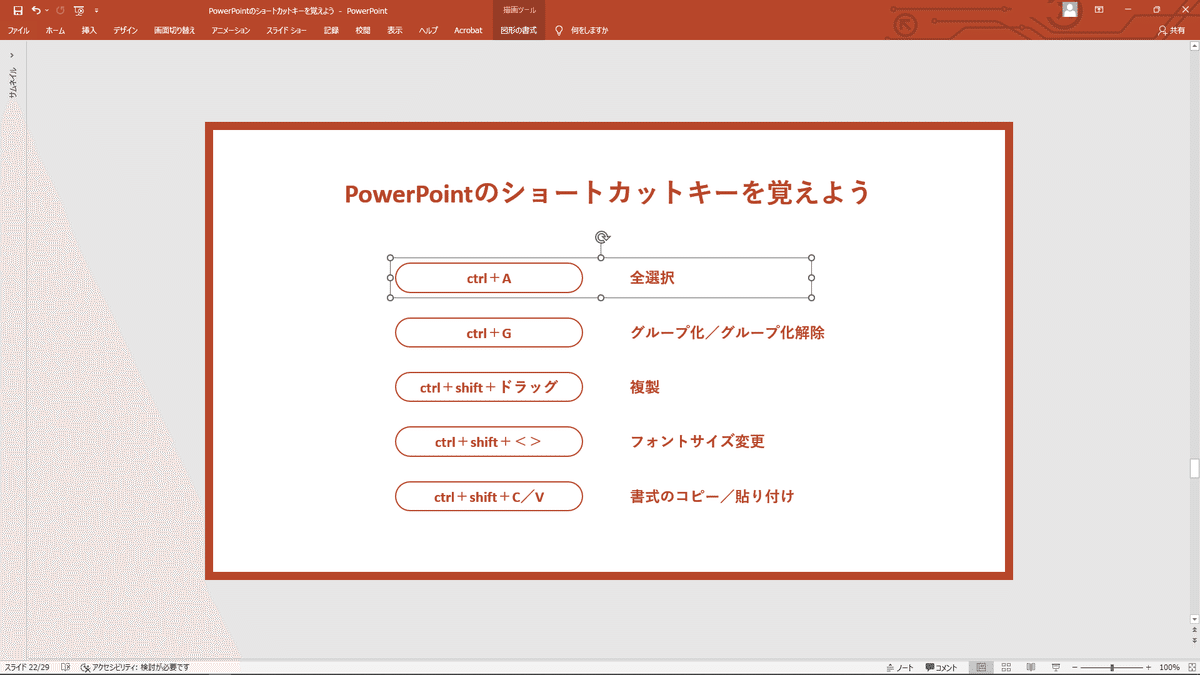Click the 全選択 text
Image resolution: width=1200 pixels, height=675 pixels.
(x=652, y=278)
